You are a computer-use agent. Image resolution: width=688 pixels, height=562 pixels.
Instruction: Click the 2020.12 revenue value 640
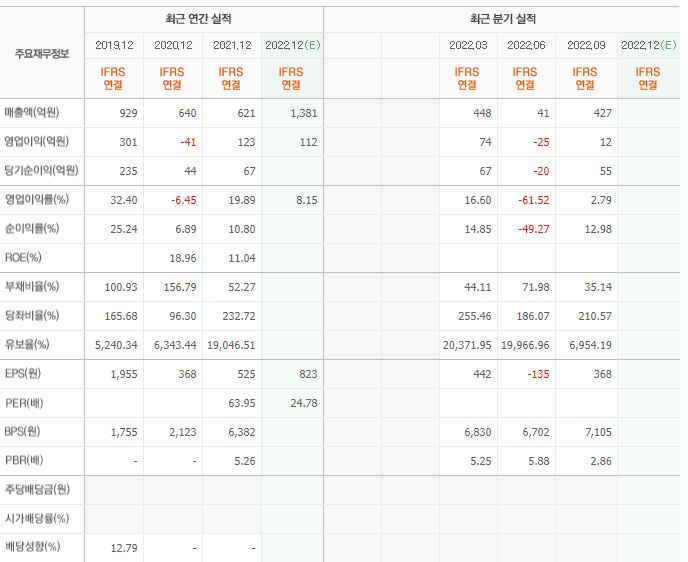[x=187, y=113]
